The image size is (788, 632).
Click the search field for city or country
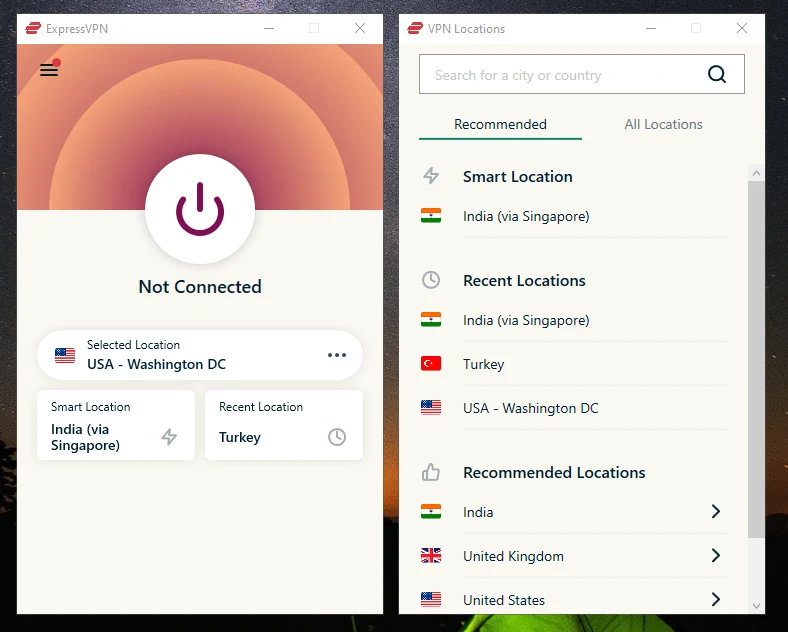tap(581, 74)
